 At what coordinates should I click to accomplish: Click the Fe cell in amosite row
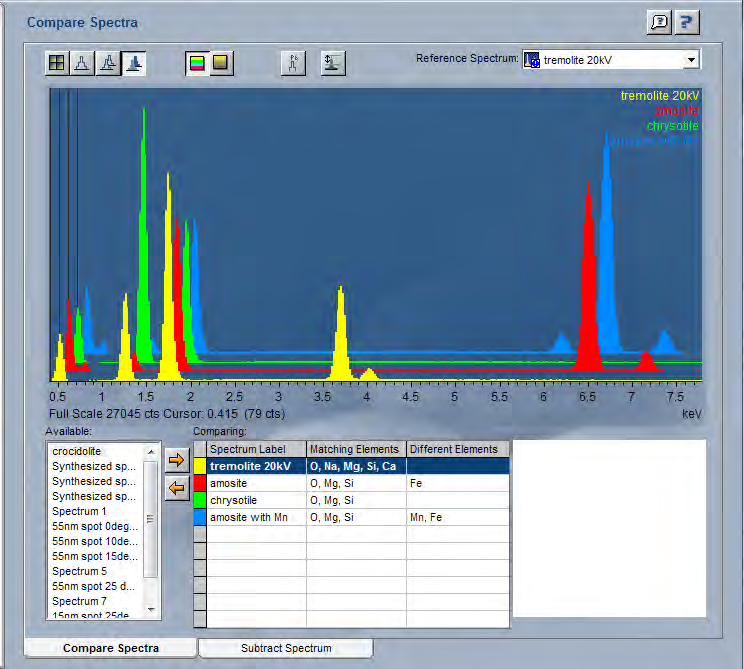pos(458,483)
